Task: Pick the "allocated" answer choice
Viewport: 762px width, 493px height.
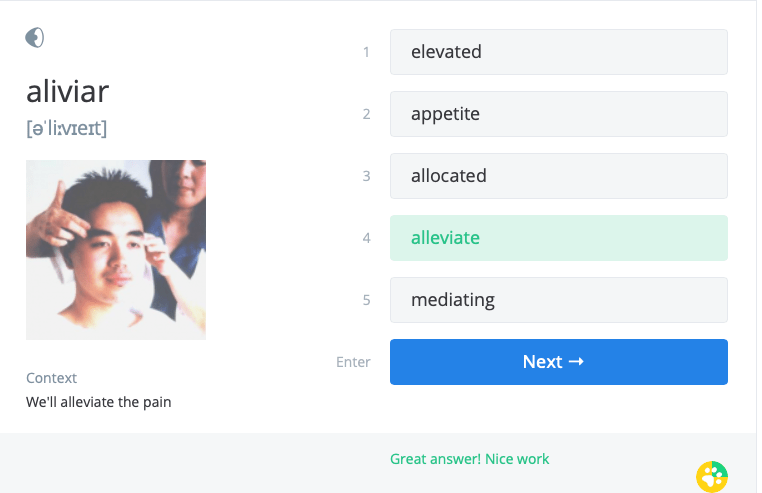Action: (x=558, y=176)
